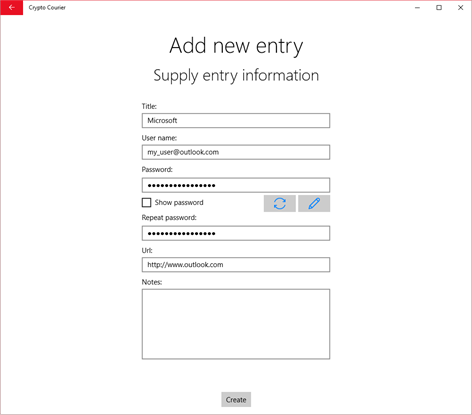Click the Crypto Courier title bar text
This screenshot has height=415, width=472.
pyautogui.click(x=47, y=8)
